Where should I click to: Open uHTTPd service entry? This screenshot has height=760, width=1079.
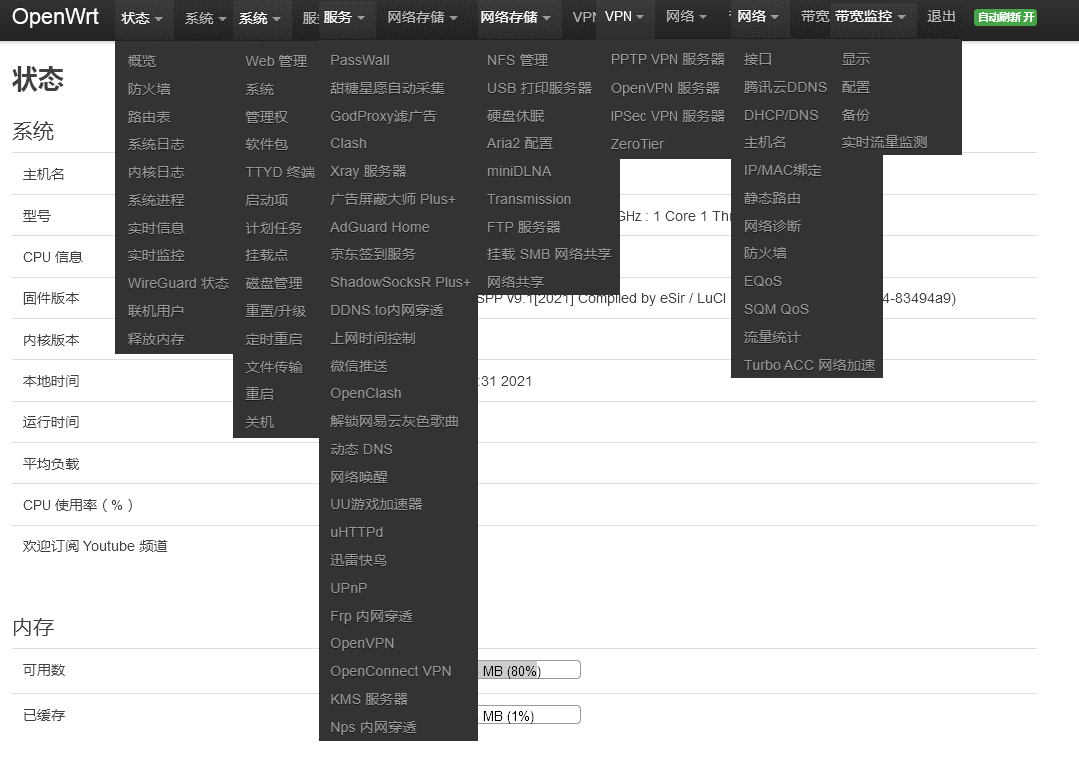[x=356, y=532]
